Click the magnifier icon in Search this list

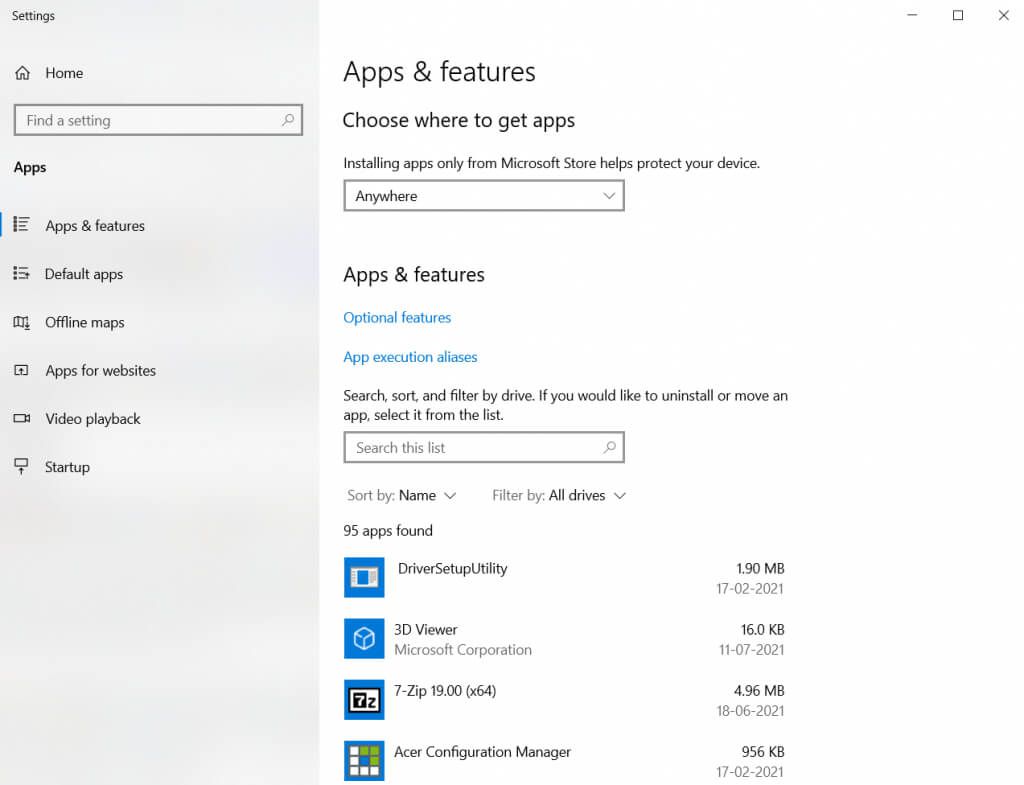tap(609, 447)
